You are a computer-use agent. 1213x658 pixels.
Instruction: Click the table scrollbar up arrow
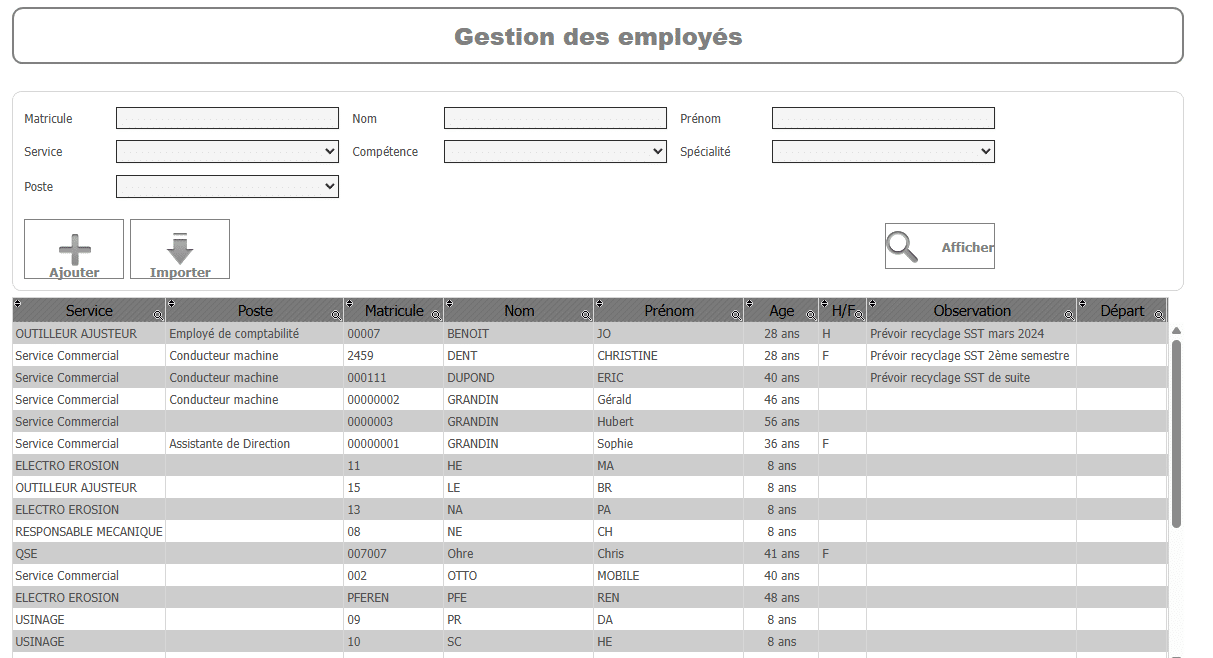click(1176, 331)
